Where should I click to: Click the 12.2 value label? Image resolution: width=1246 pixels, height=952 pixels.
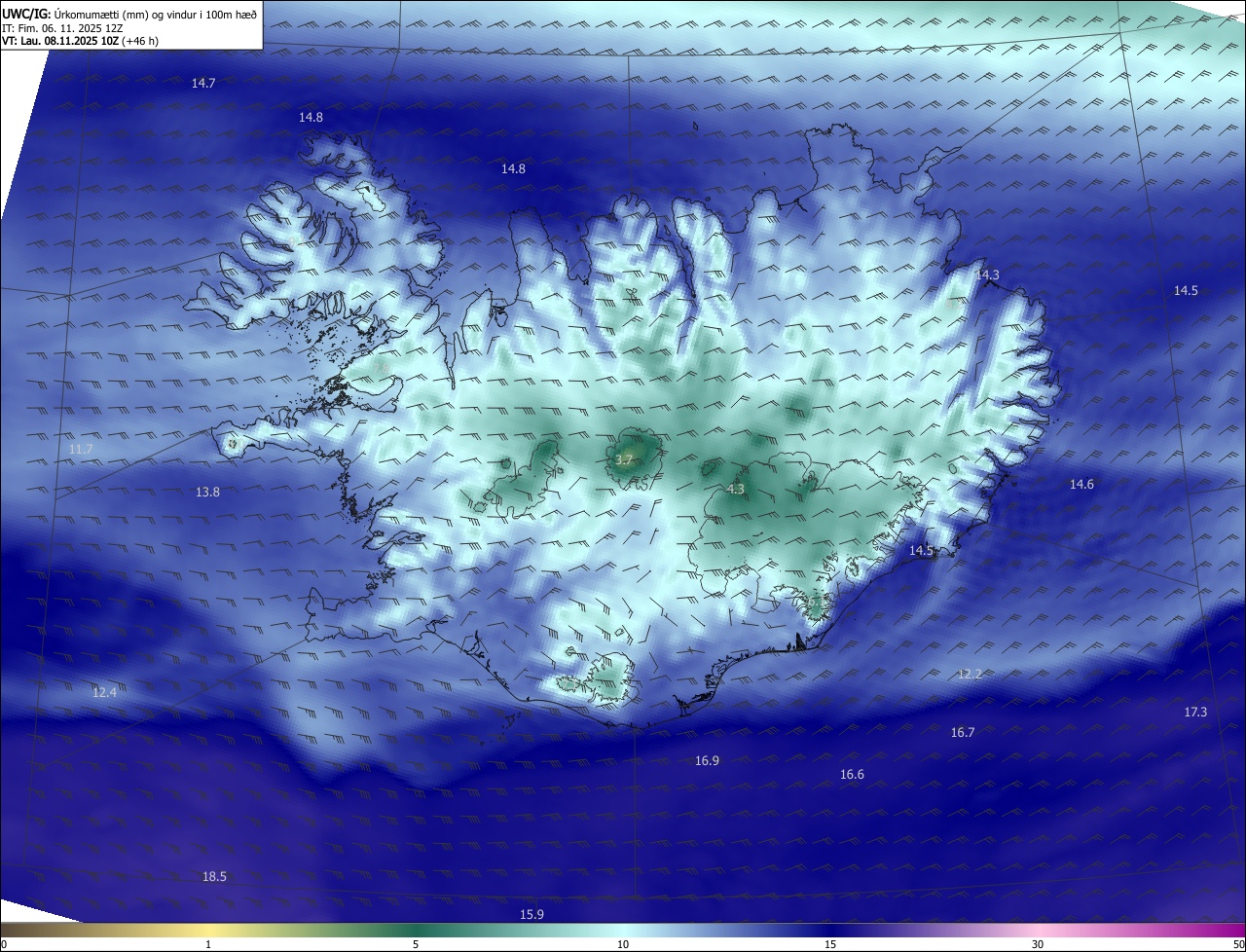(970, 675)
